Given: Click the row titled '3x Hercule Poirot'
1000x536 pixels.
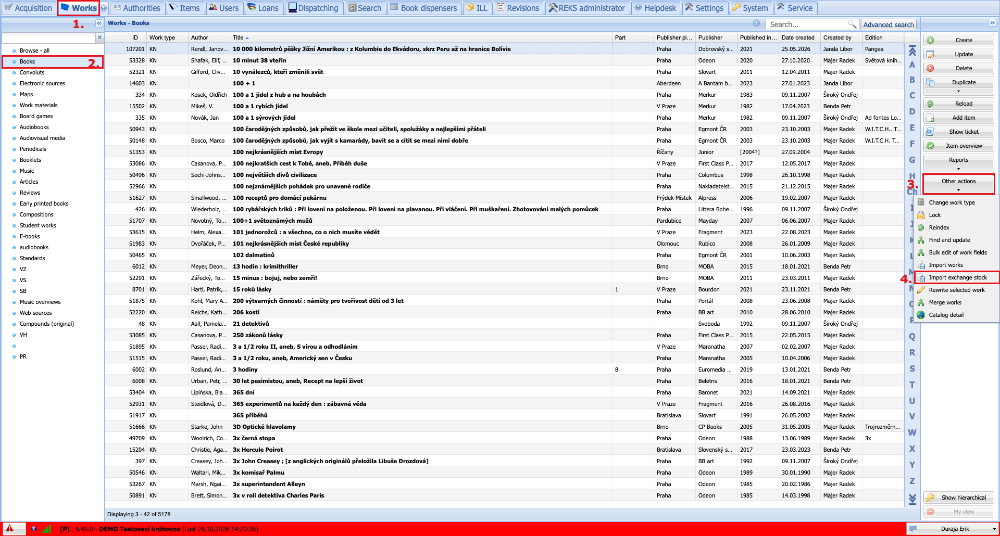Looking at the screenshot, I should 504,449.
